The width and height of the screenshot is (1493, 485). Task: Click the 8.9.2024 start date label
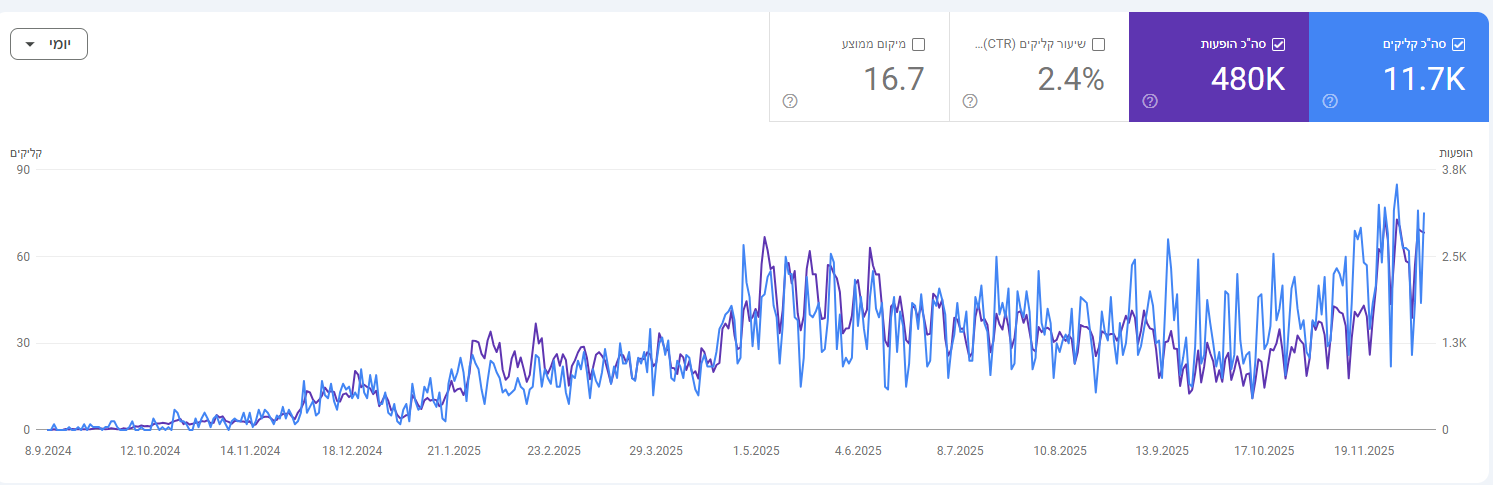(48, 451)
